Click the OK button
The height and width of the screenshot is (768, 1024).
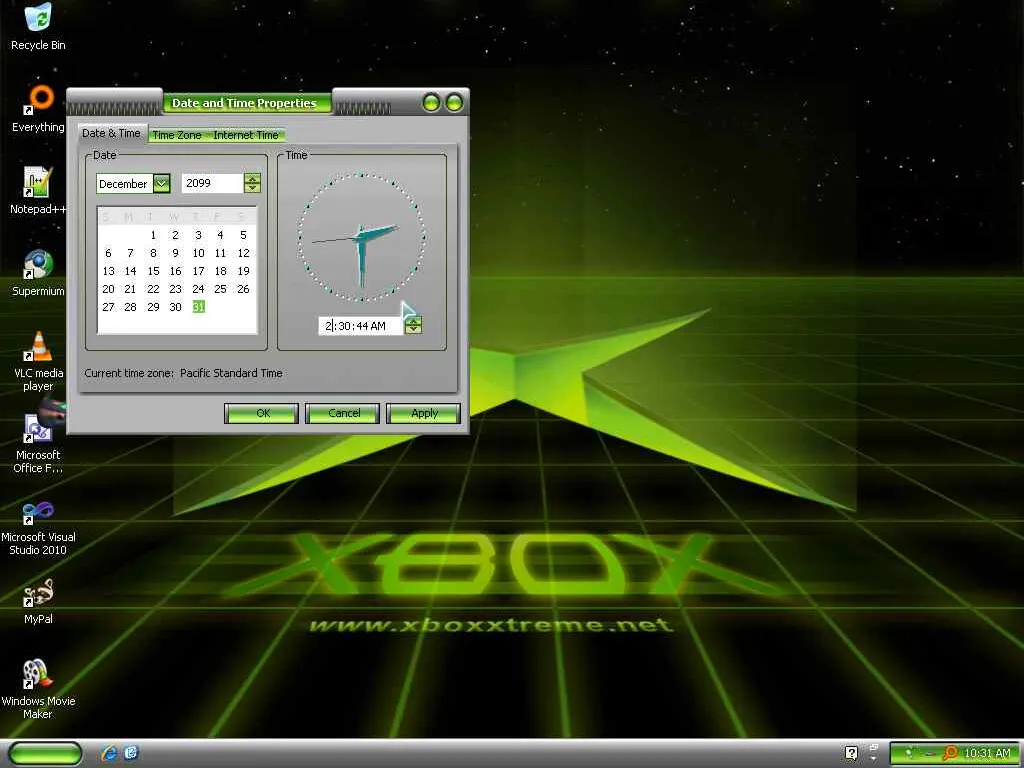(x=262, y=413)
